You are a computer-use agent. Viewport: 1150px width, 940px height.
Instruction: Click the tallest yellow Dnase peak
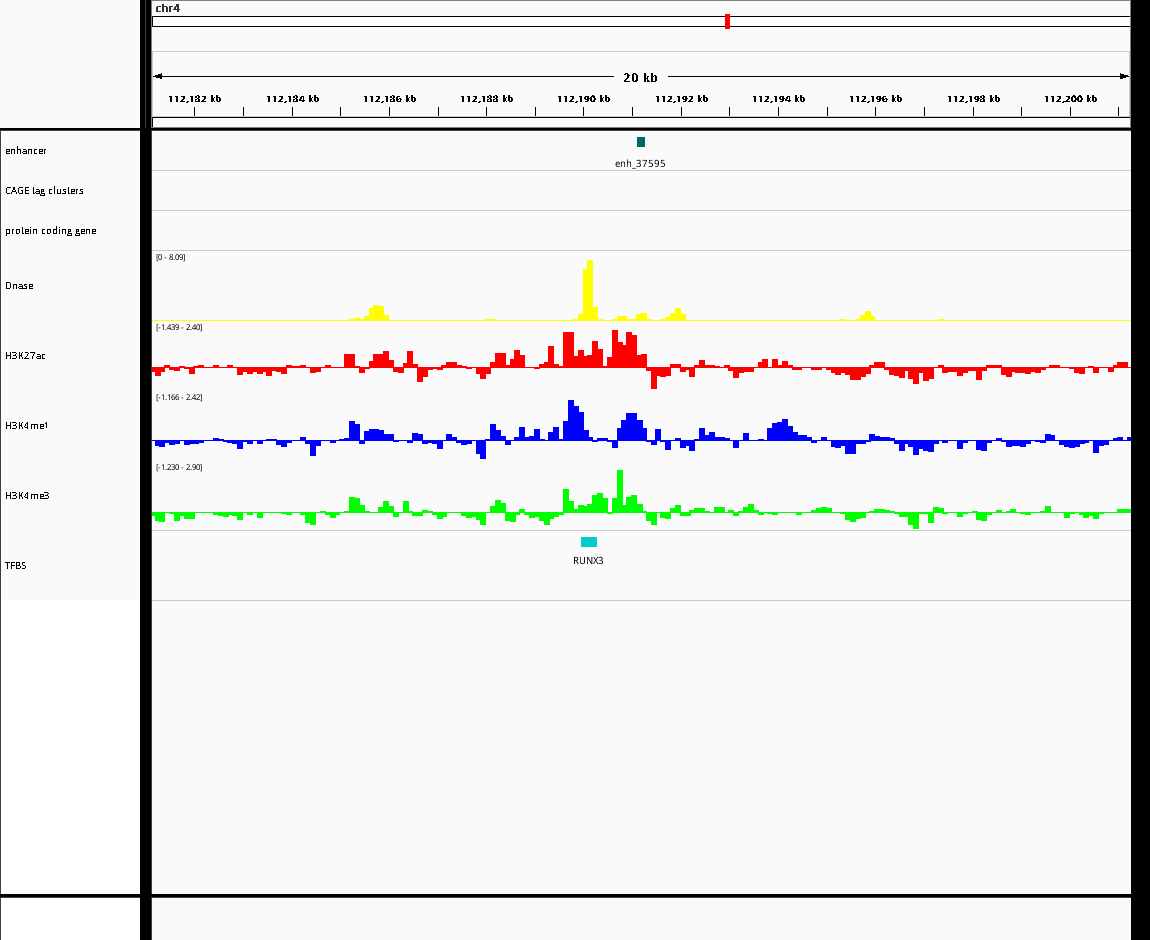coord(588,290)
